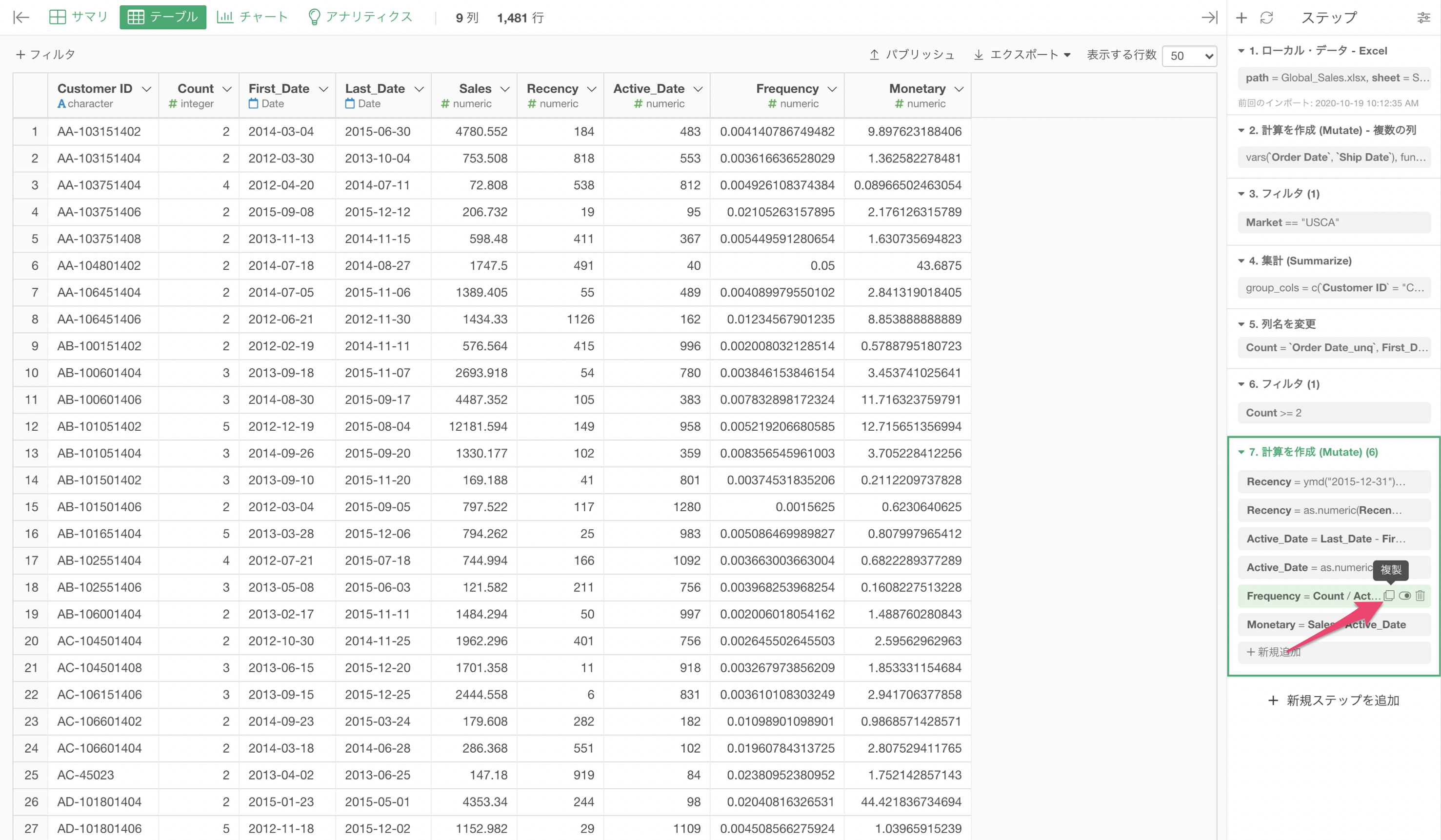
Task: Click the Publish (パブリッシュ) upload button
Action: pos(912,55)
